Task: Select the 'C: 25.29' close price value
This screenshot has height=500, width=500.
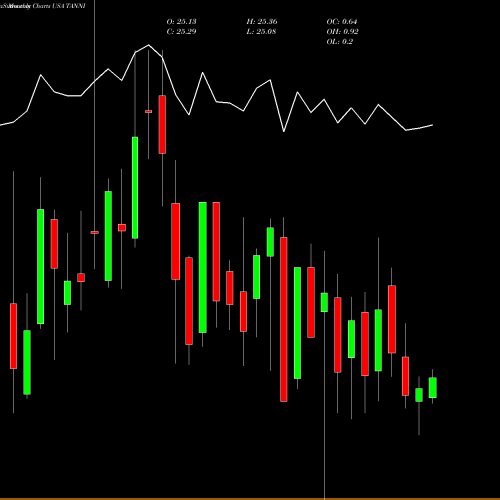Action: coord(181,32)
